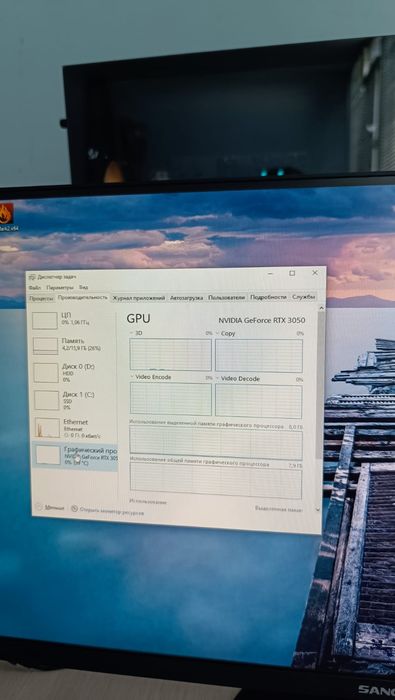Click the Copy engine usage graph

click(259, 355)
